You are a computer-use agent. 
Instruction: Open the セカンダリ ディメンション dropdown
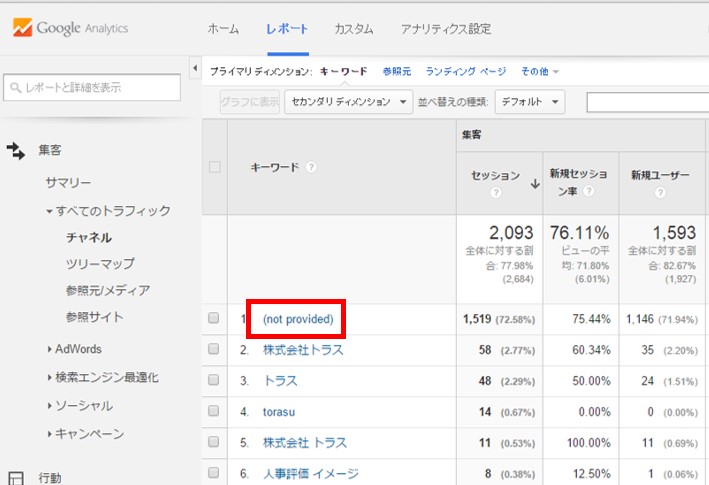click(x=349, y=102)
